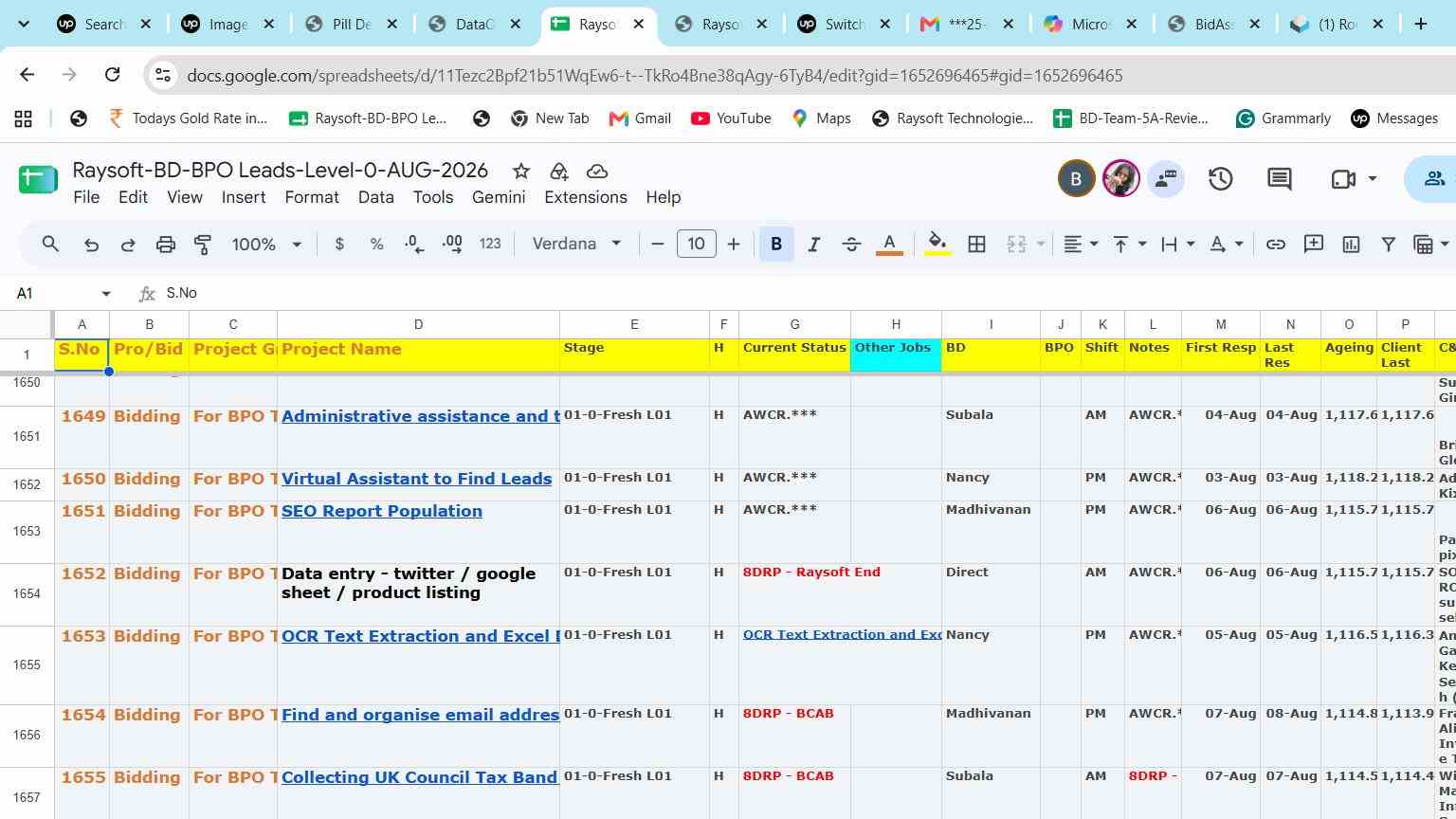Open the Verdana font dropdown
Image resolution: width=1456 pixels, height=819 pixels.
tap(576, 245)
